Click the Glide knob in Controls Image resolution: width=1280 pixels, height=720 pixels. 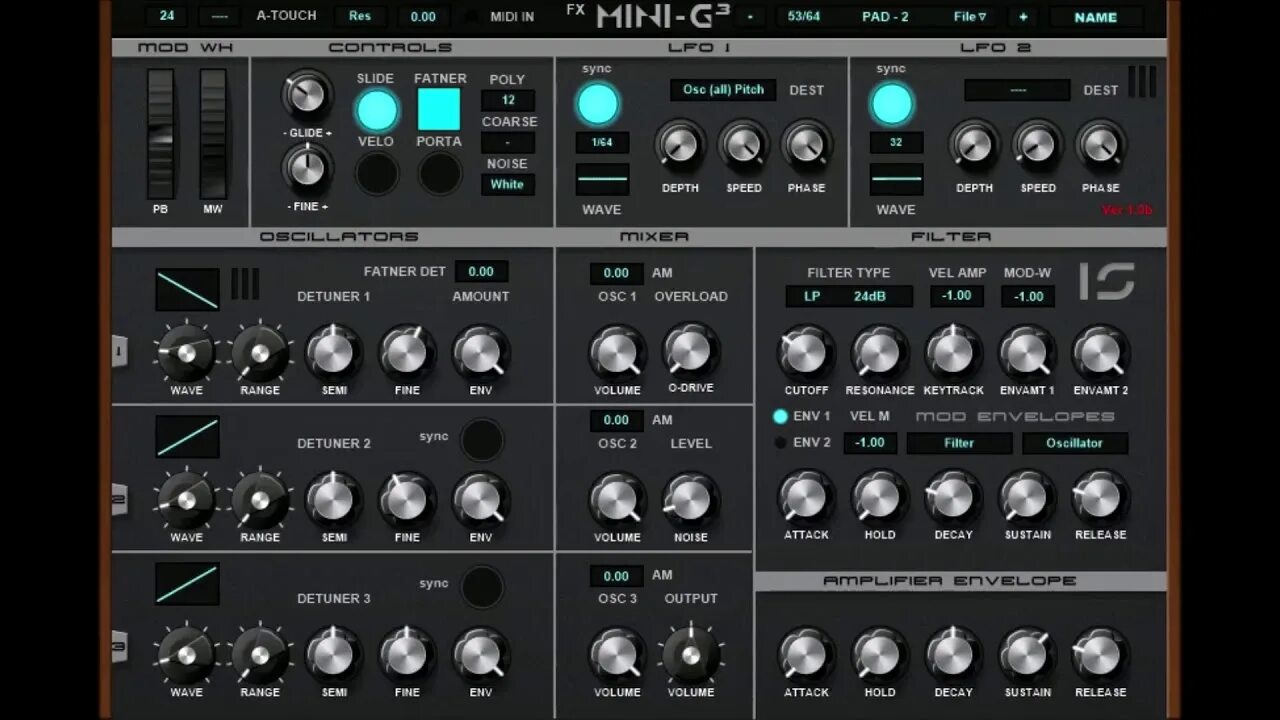point(307,96)
